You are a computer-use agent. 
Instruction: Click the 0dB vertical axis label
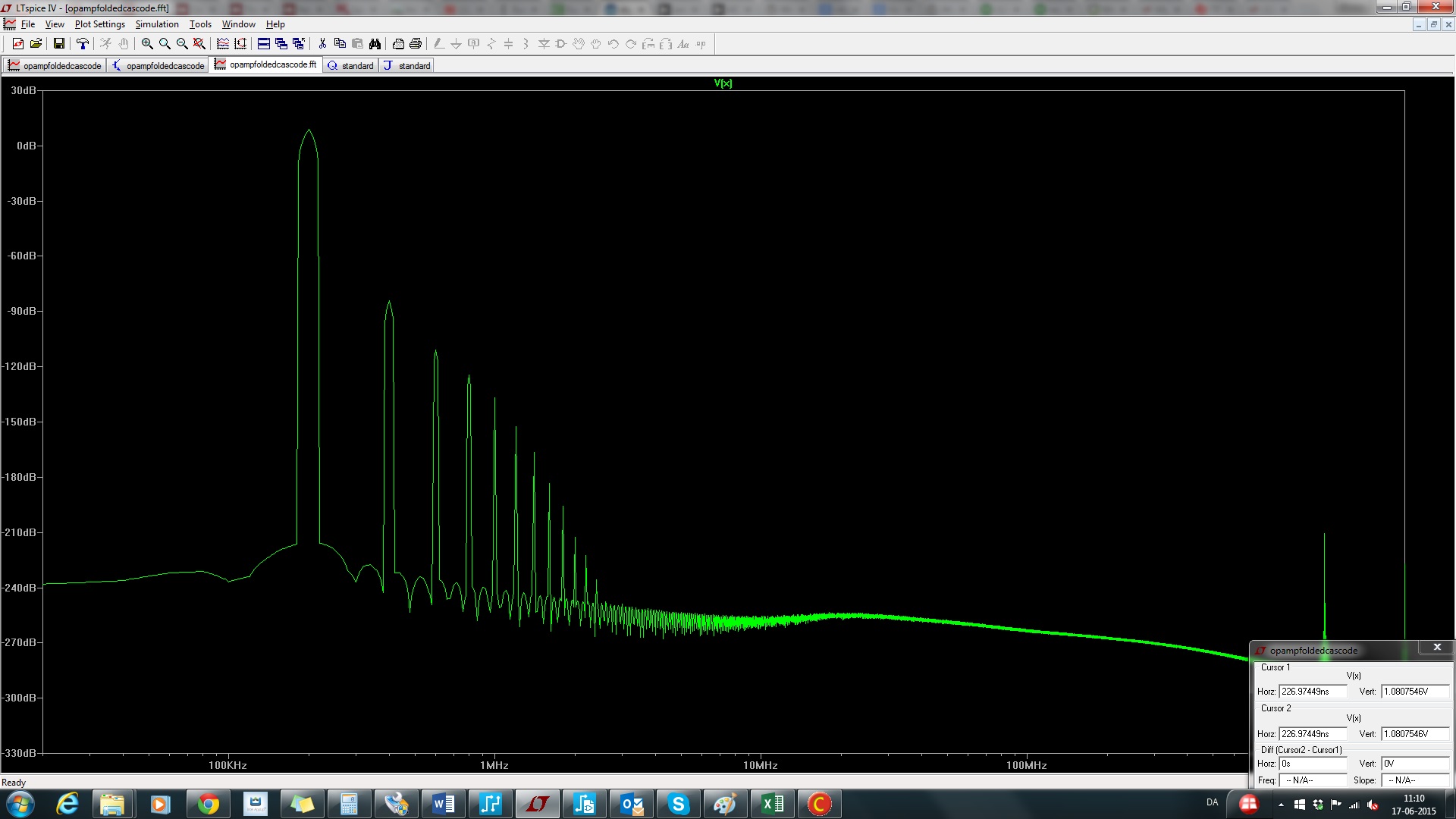click(26, 146)
